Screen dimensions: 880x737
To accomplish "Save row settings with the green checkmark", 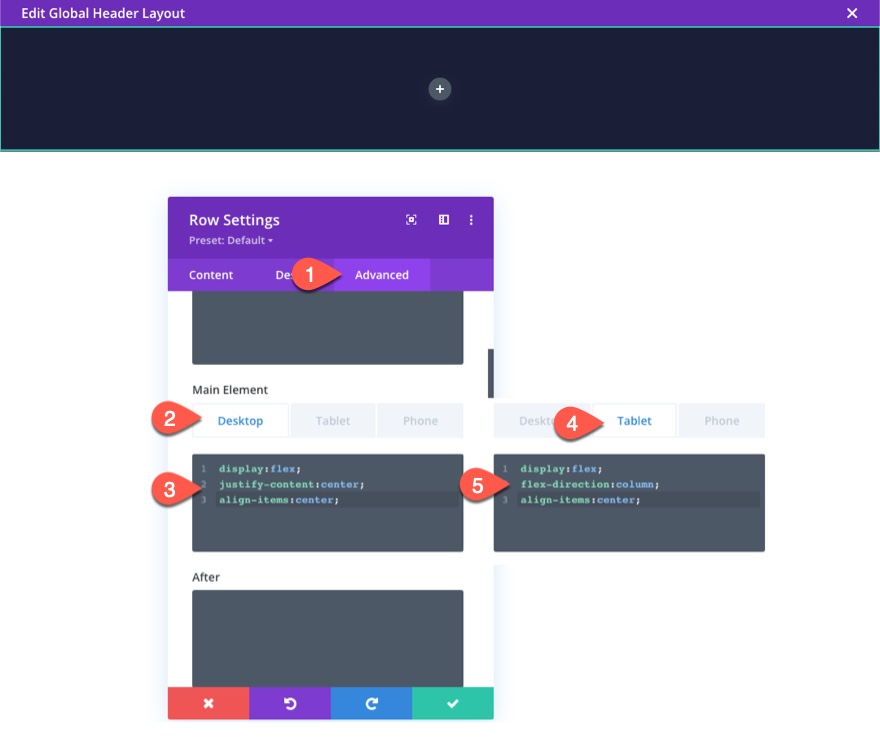I will coord(452,703).
